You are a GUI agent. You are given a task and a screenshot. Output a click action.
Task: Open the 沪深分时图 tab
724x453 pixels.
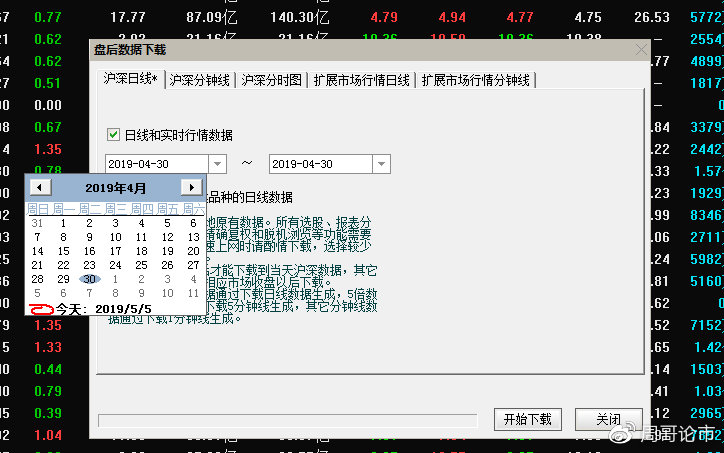pos(272,80)
